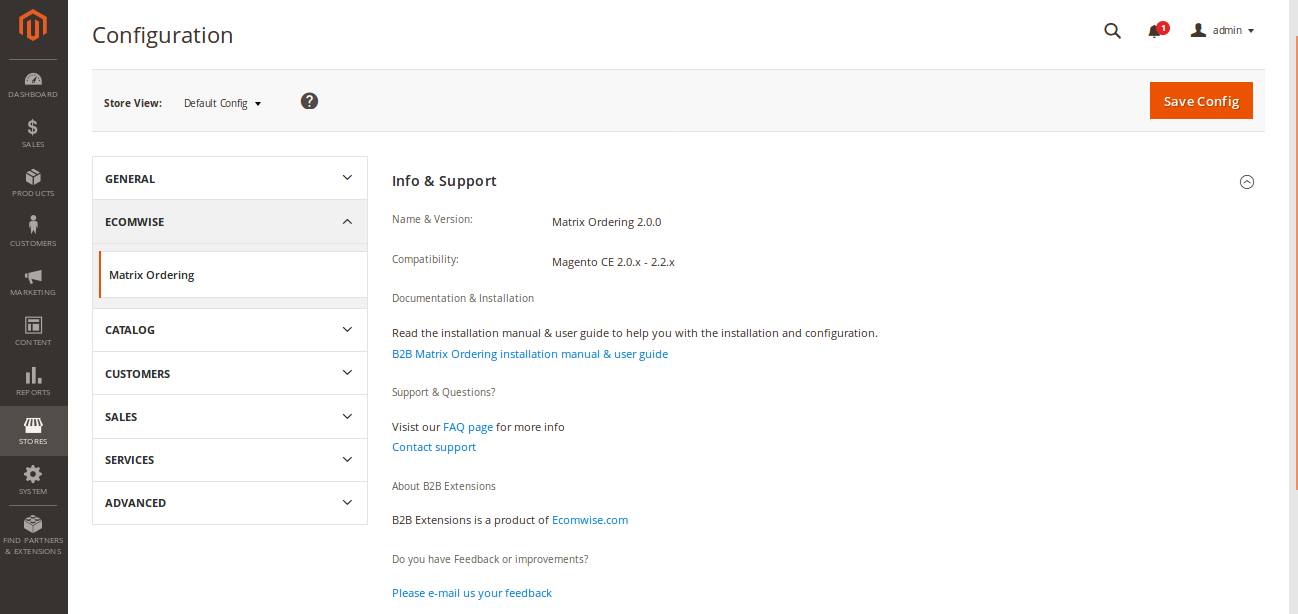
Task: Click the help question mark icon
Action: (x=310, y=101)
